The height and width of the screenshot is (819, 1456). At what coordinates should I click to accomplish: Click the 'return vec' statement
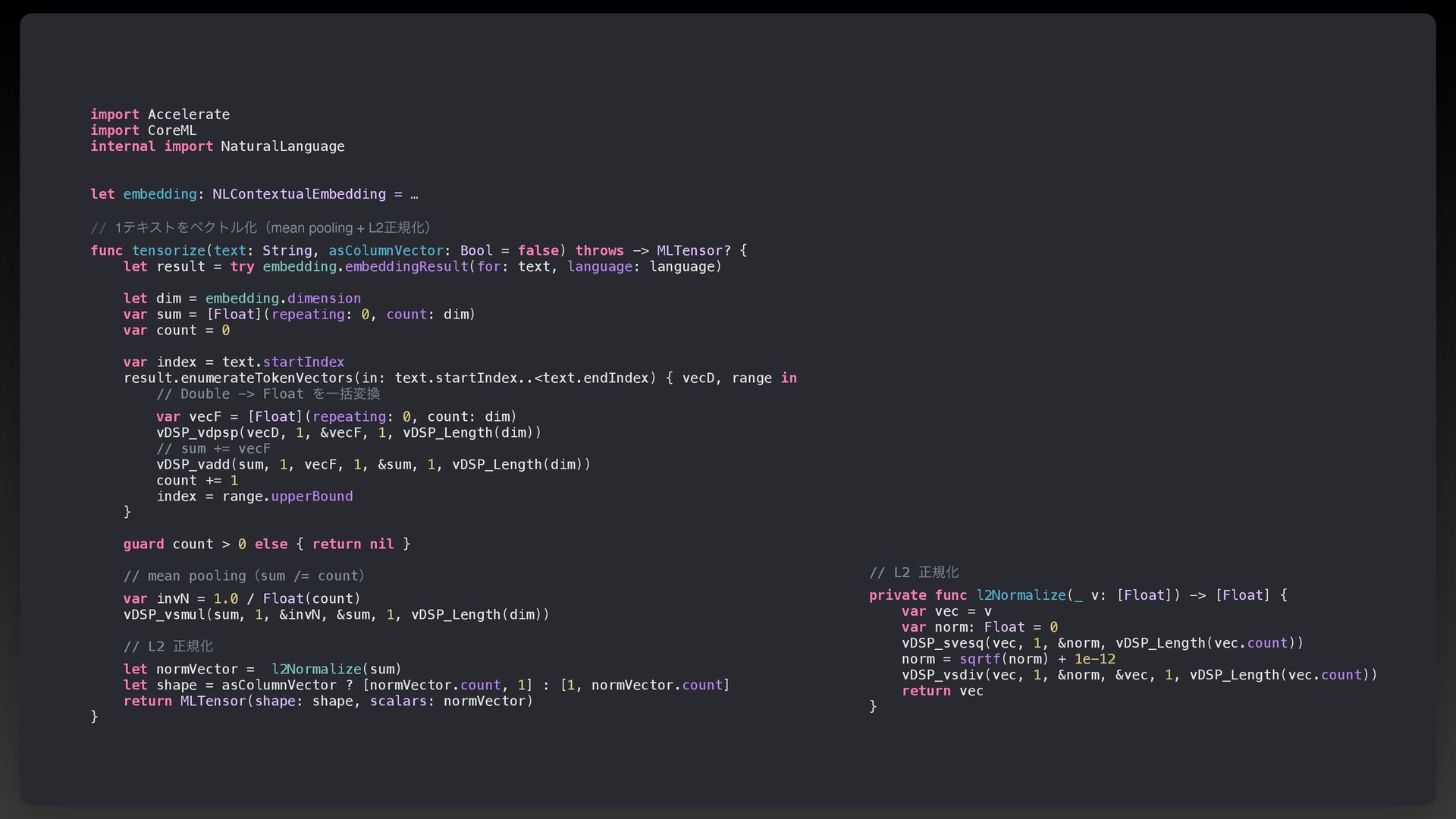[x=942, y=691]
